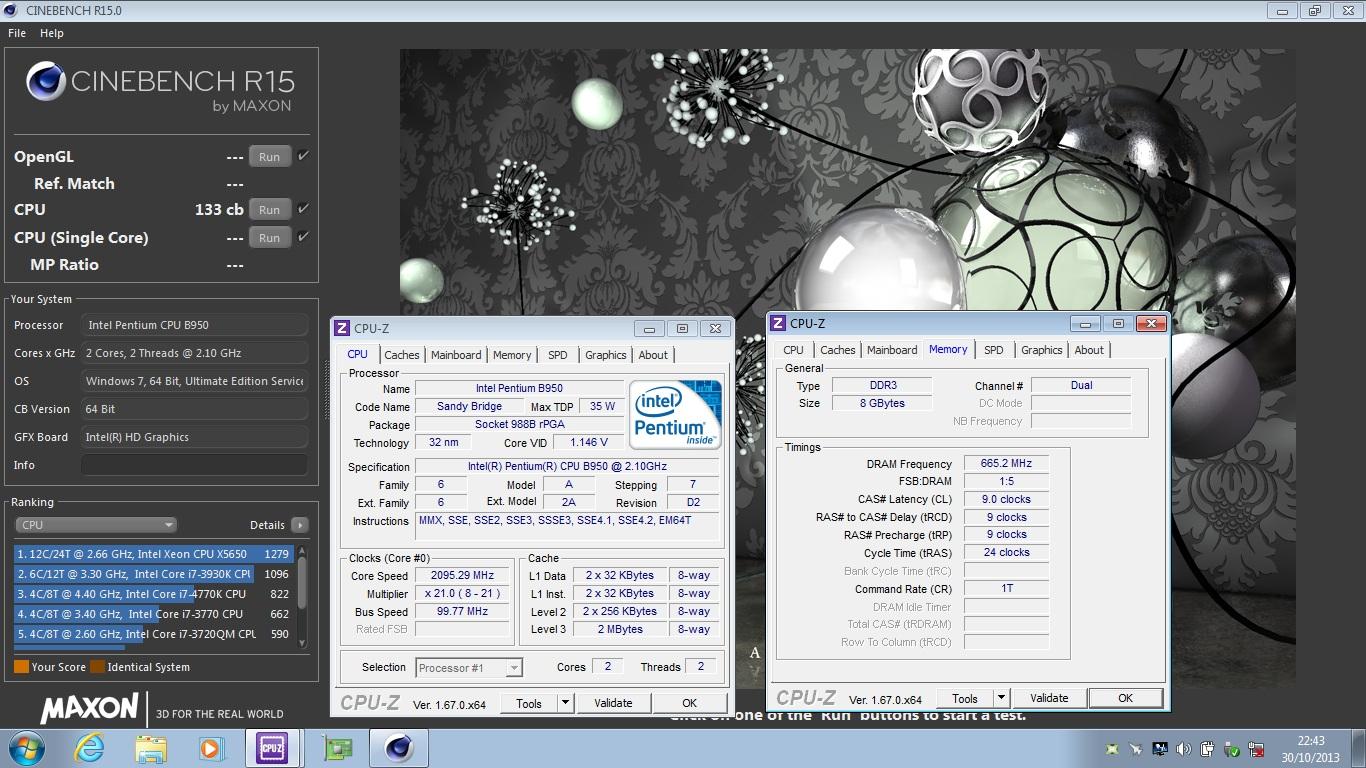Click Tools button in left CPU-Z window
The image size is (1366, 768).
click(x=529, y=703)
